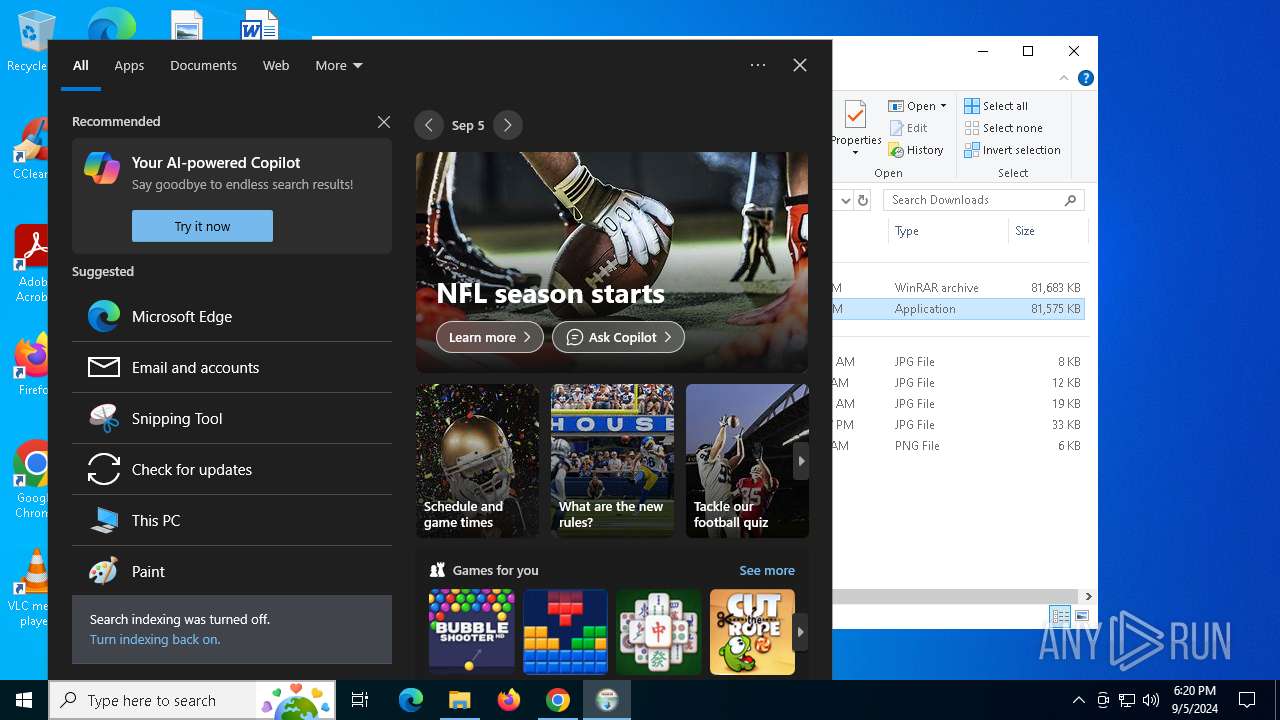Expand the More filter dropdown
The width and height of the screenshot is (1280, 720).
point(339,65)
